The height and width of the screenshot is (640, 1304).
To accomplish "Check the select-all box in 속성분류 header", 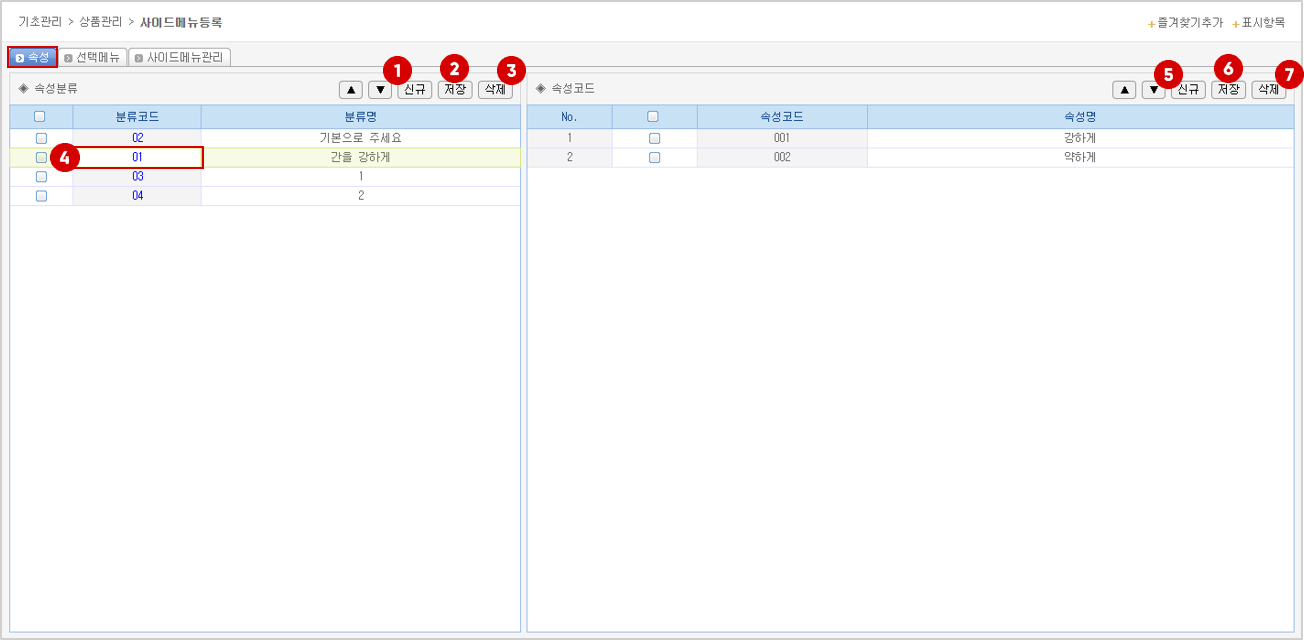I will 40,117.
